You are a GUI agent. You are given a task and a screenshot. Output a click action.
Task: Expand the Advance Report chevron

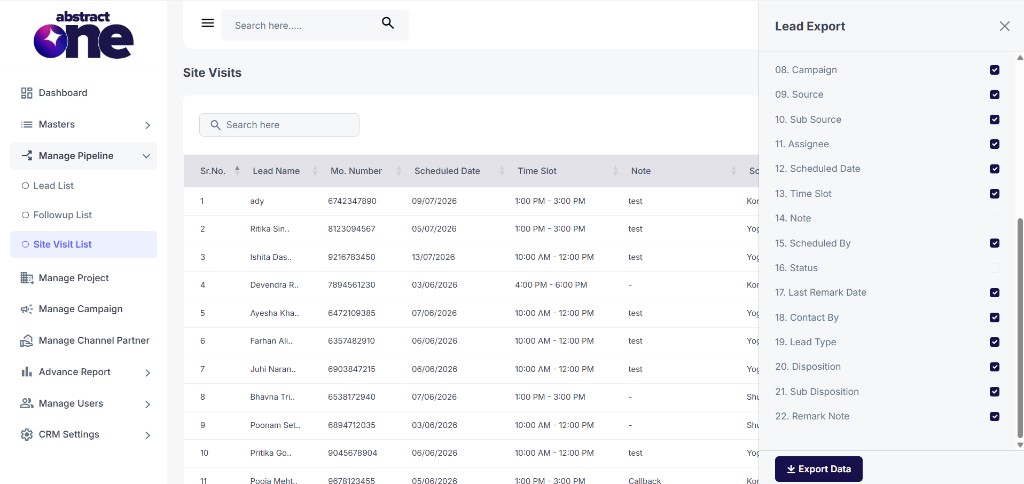click(148, 372)
